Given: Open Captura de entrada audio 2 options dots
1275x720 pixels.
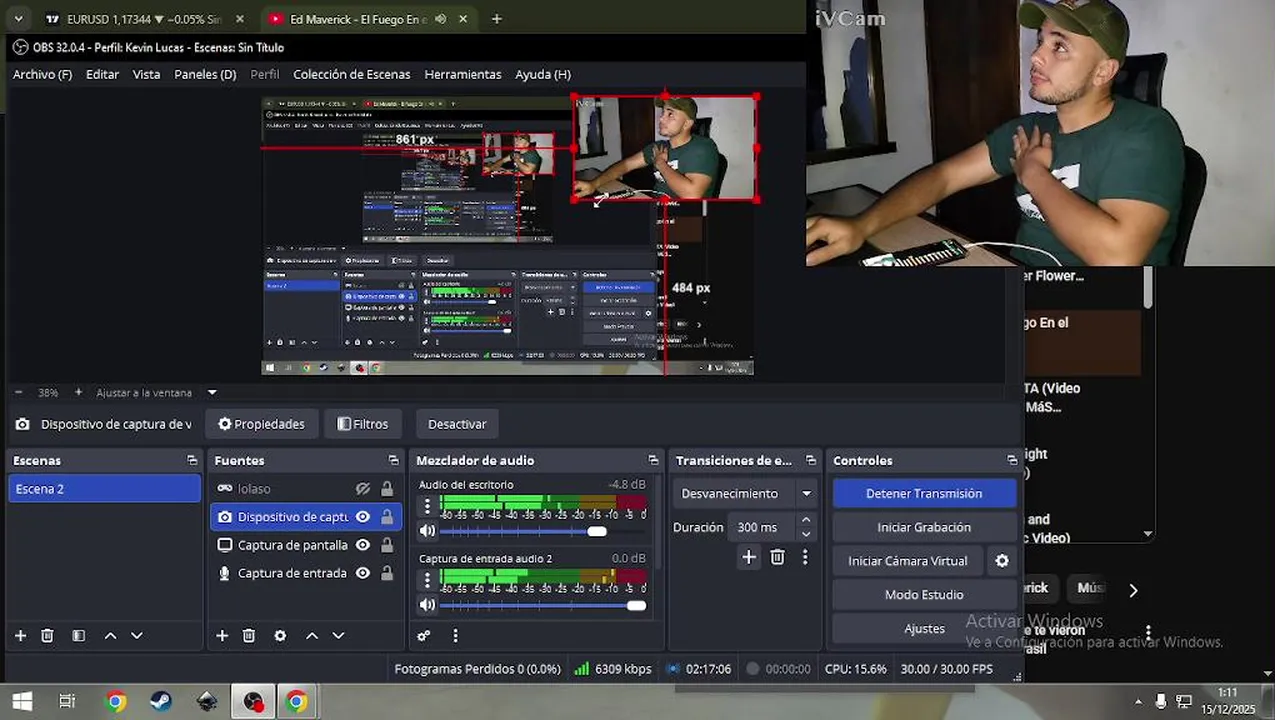Looking at the screenshot, I should point(427,580).
